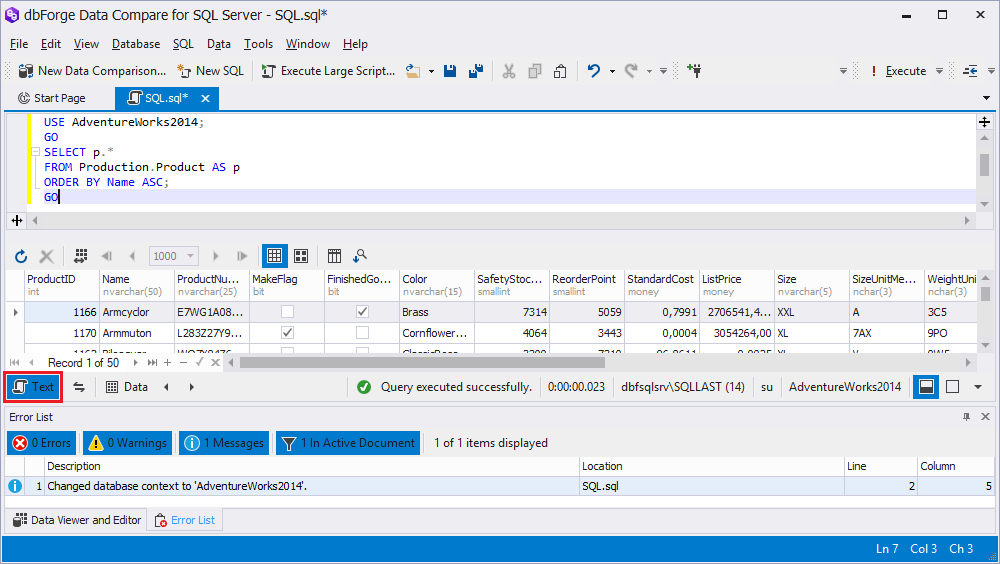Open the Redo history dropdown

click(x=649, y=71)
